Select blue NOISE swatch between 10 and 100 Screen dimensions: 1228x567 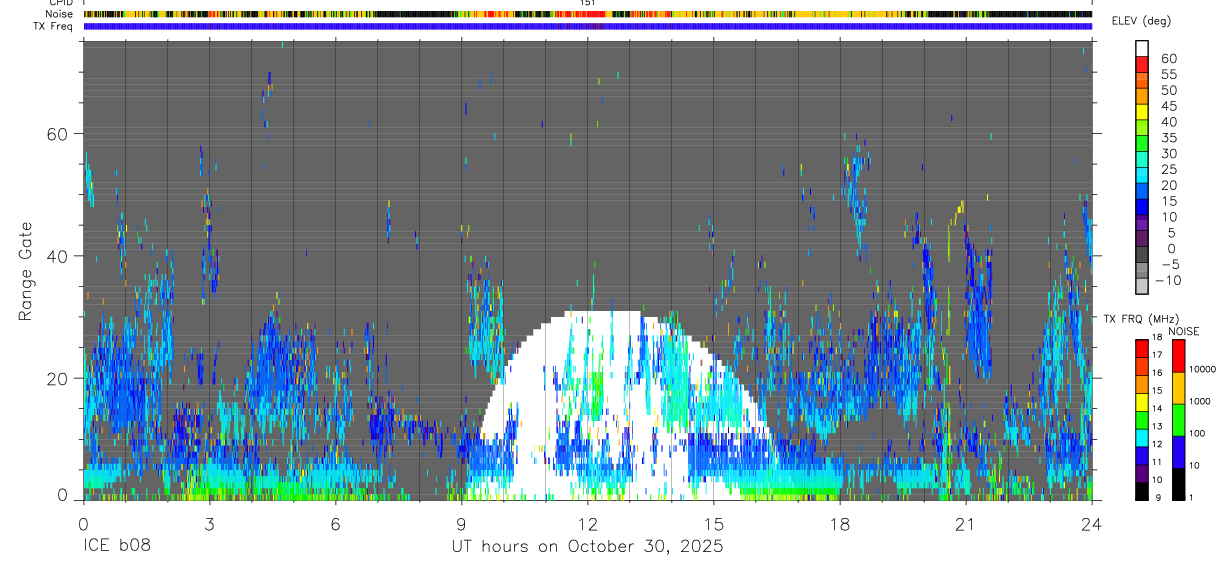(x=1178, y=451)
